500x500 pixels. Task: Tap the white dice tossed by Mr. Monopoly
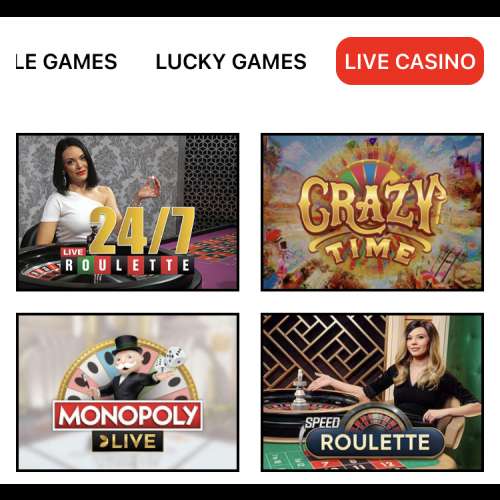coord(170,359)
